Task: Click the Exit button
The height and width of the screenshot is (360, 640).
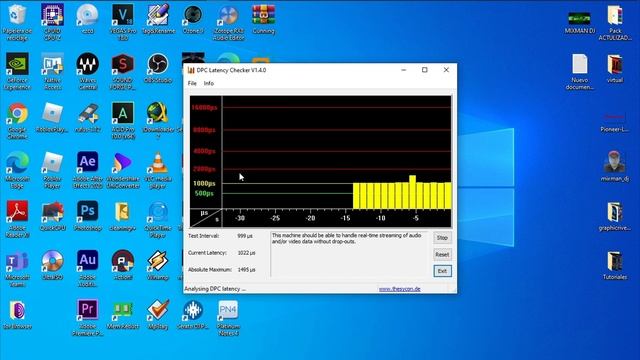Action: [x=442, y=271]
